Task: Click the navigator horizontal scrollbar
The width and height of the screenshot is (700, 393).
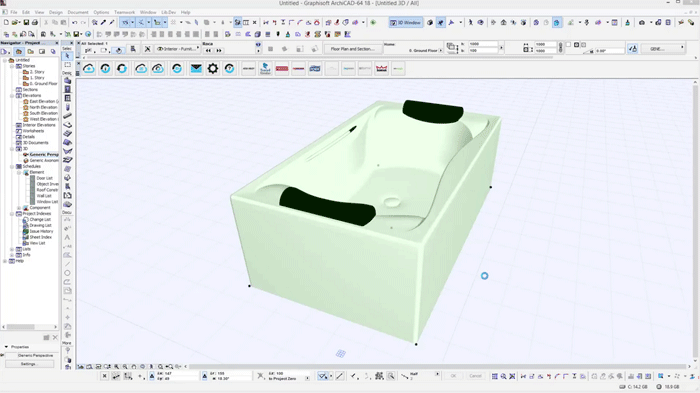Action: click(29, 327)
